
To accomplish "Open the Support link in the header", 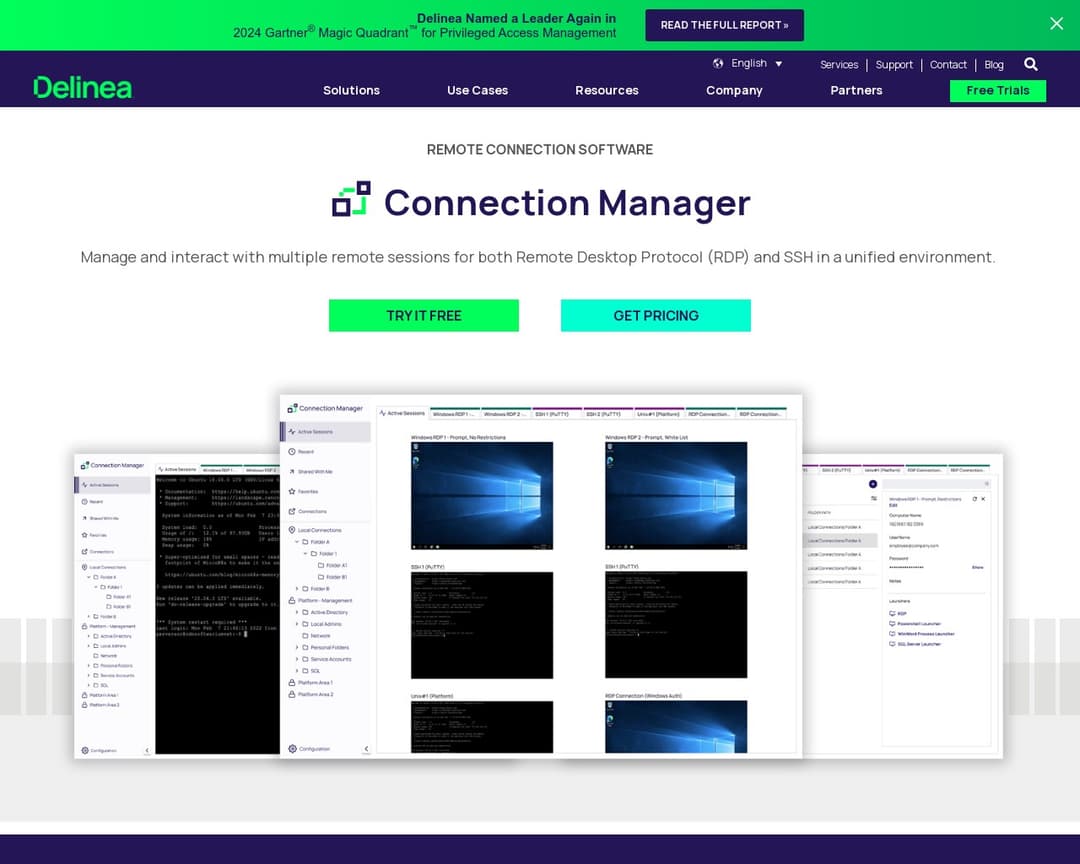I will point(894,65).
